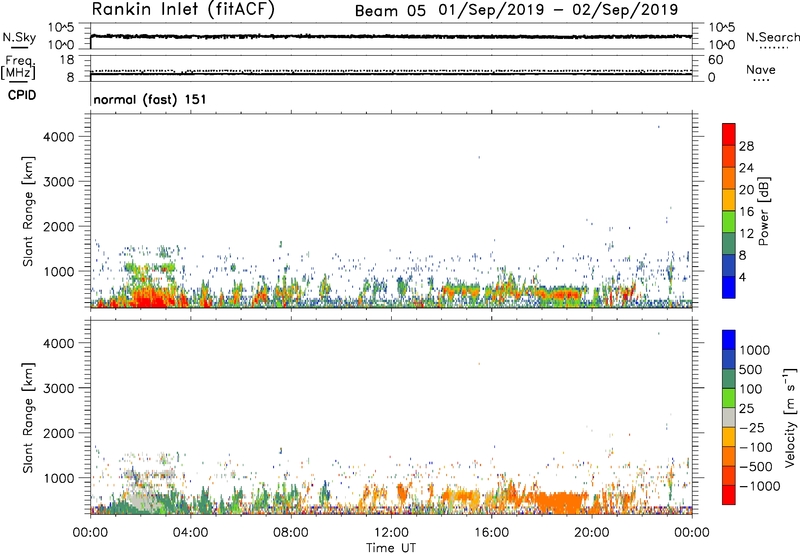This screenshot has width=800, height=554.
Task: Click the '1000' value on the Velocity scale
Action: click(755, 350)
